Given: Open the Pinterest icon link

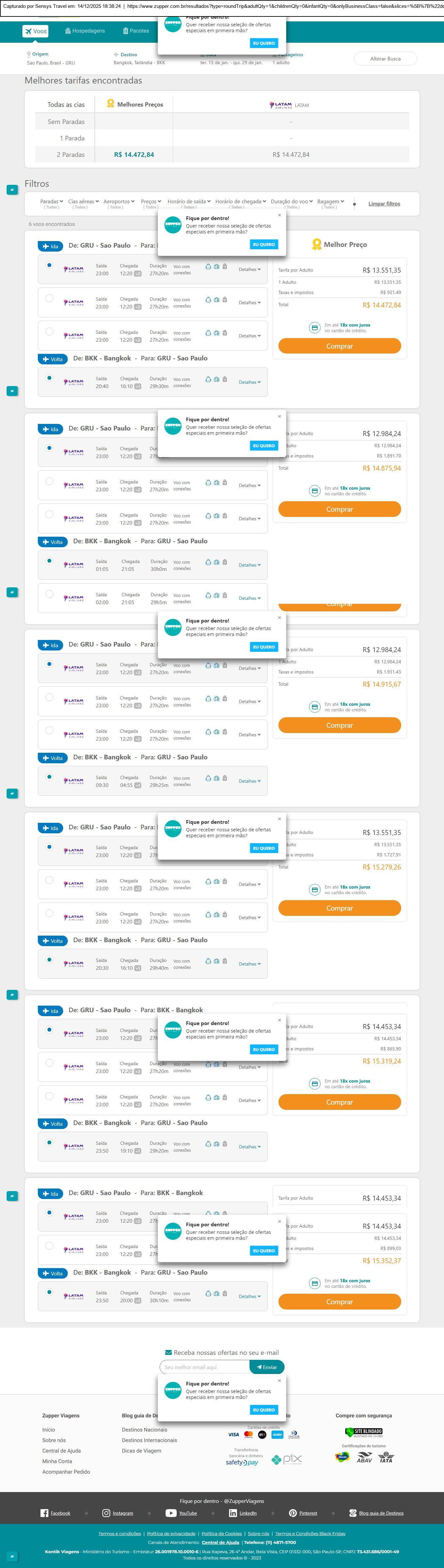Looking at the screenshot, I should [292, 1513].
